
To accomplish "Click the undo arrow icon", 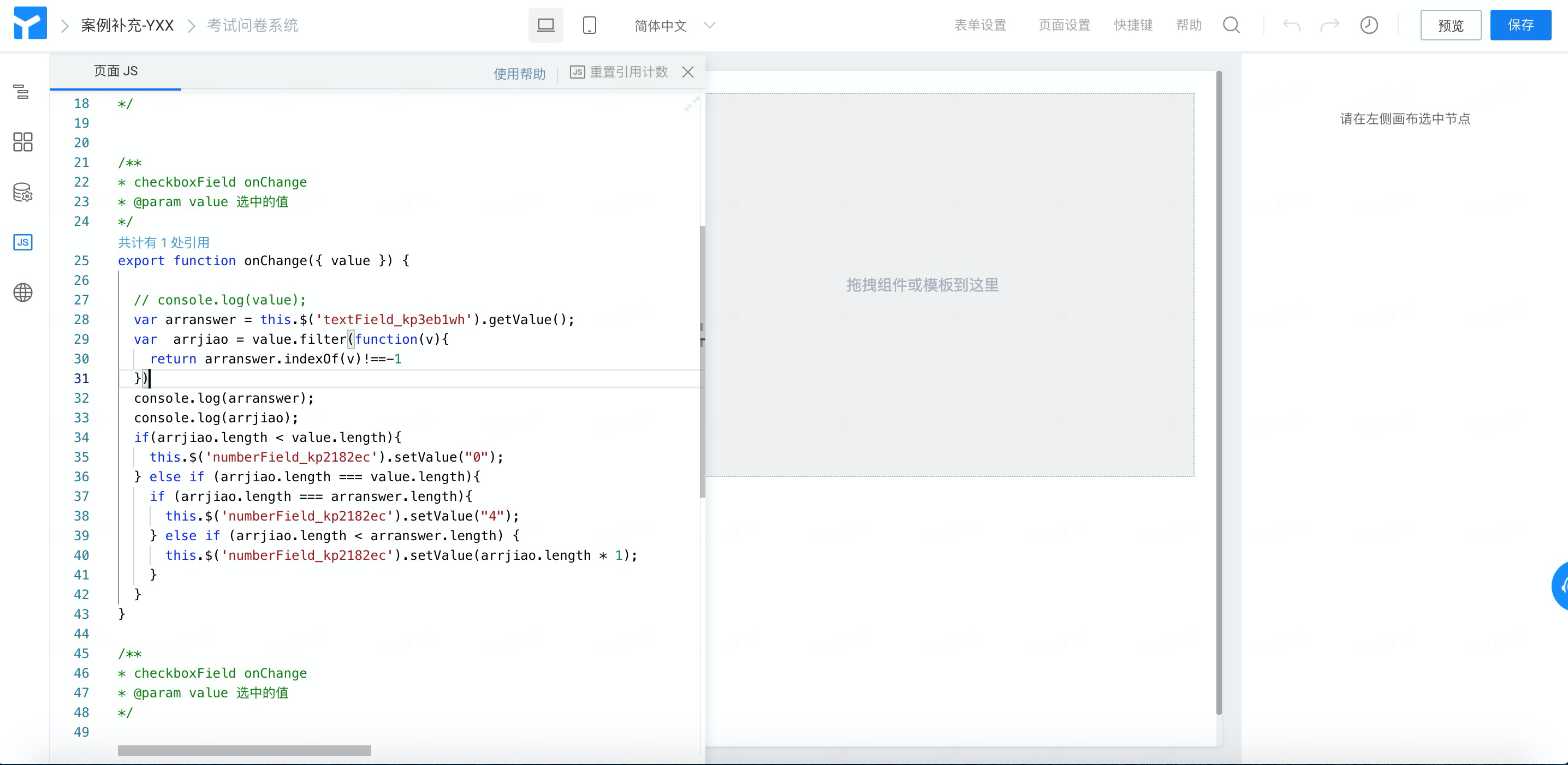I will tap(1291, 25).
